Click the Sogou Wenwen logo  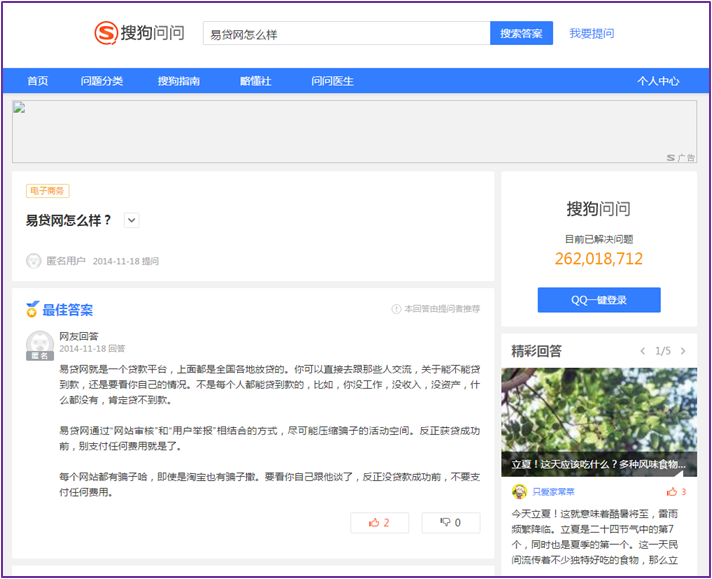click(139, 33)
